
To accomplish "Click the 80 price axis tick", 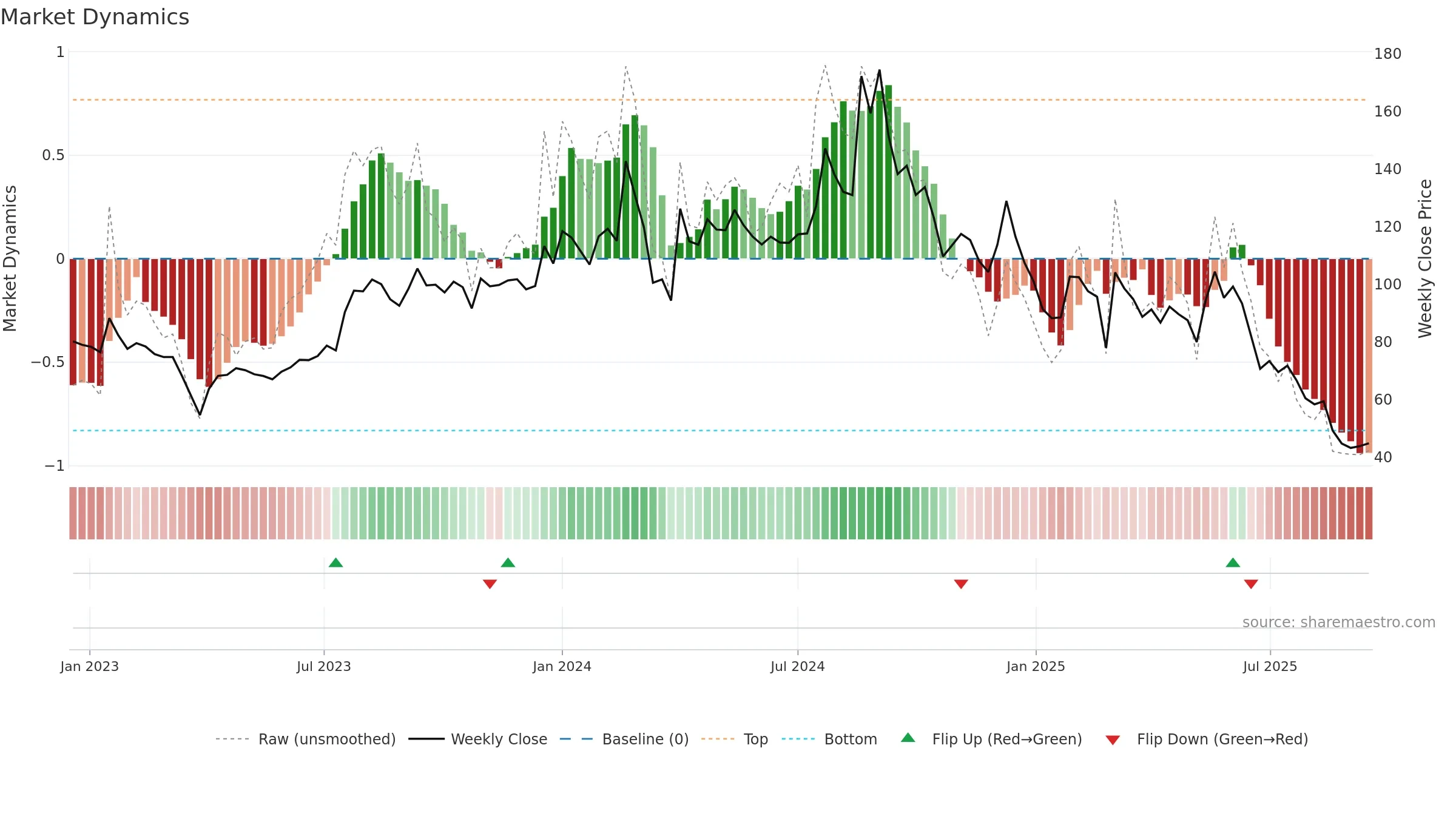I will click(1383, 342).
